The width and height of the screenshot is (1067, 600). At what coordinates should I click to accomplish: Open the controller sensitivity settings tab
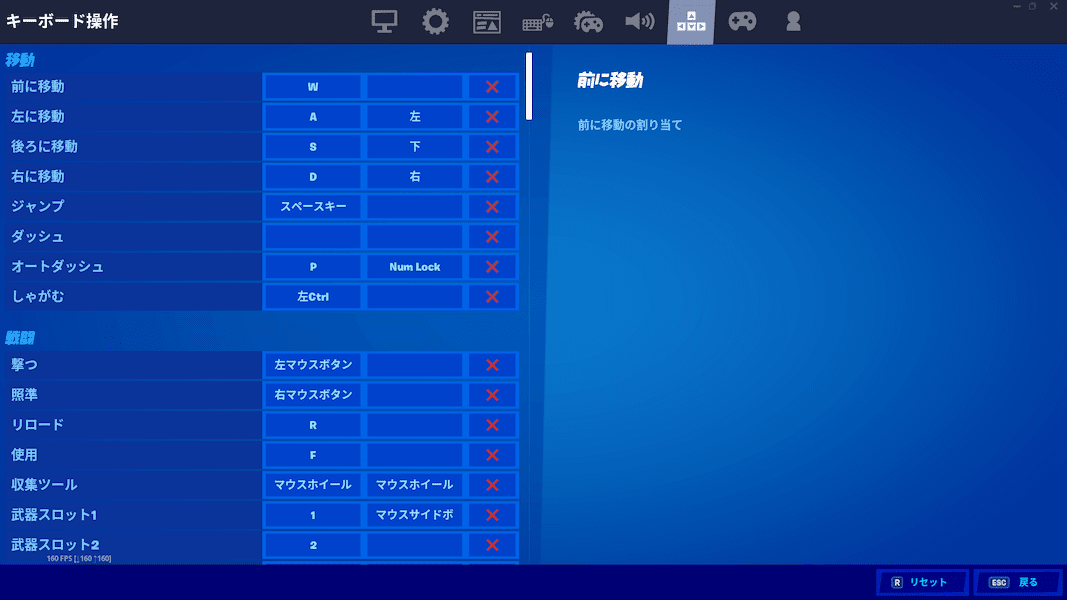click(589, 22)
